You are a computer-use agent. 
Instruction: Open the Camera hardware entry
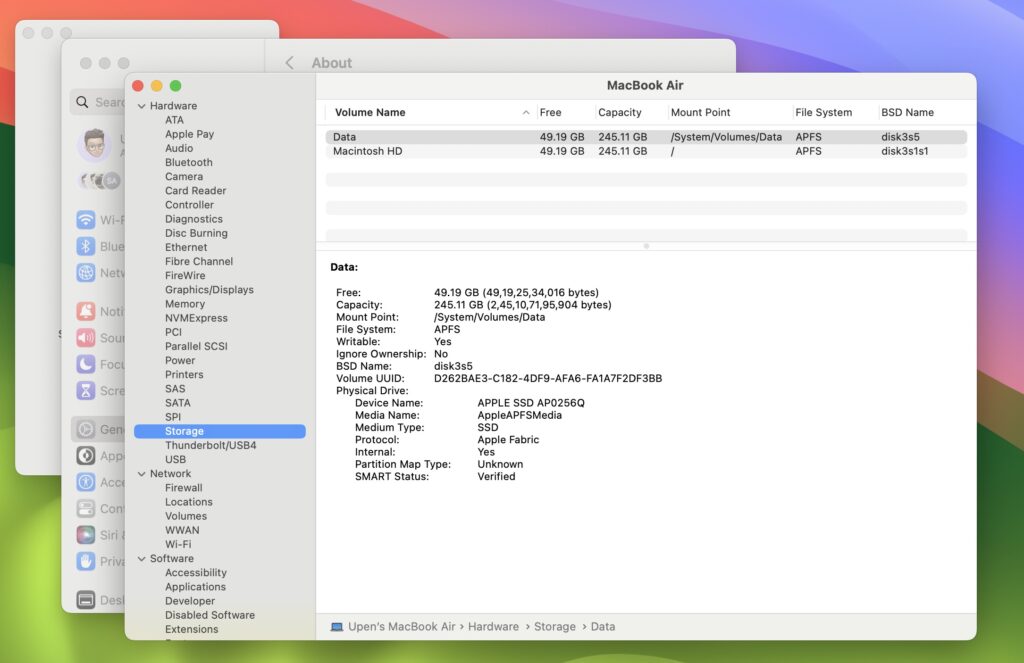184,176
